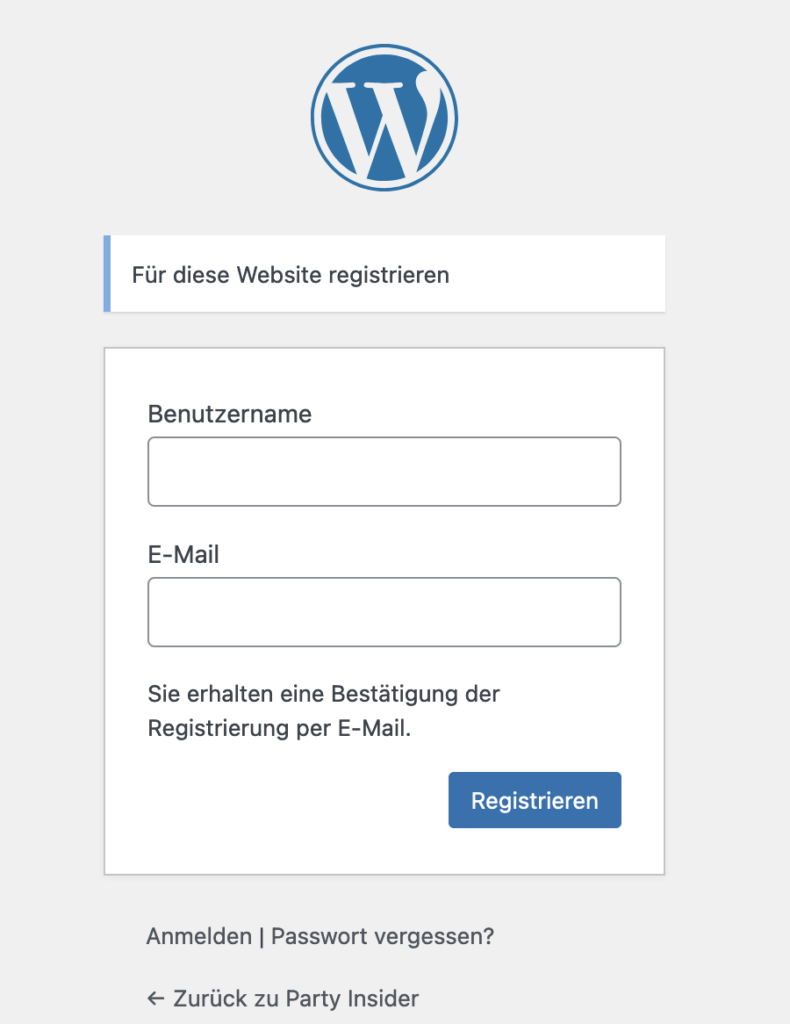Click the Sie erhalten eine Bestätigung text
790x1024 pixels.
point(323,693)
